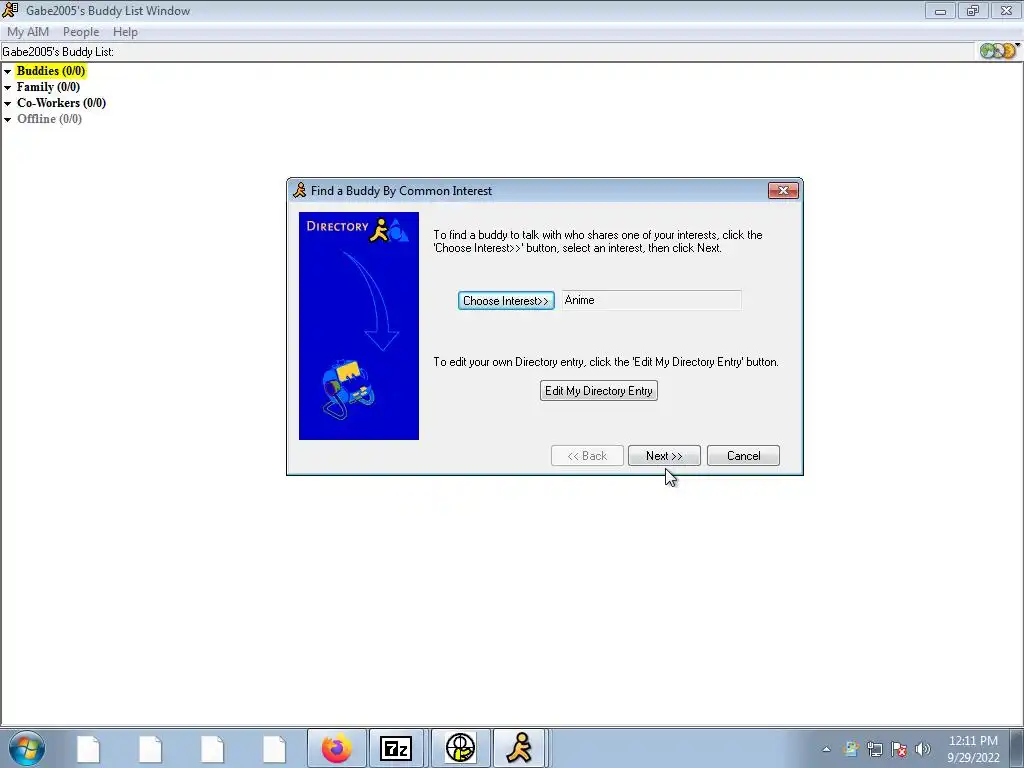The image size is (1024, 768).
Task: Click the network tray icon
Action: (x=874, y=749)
